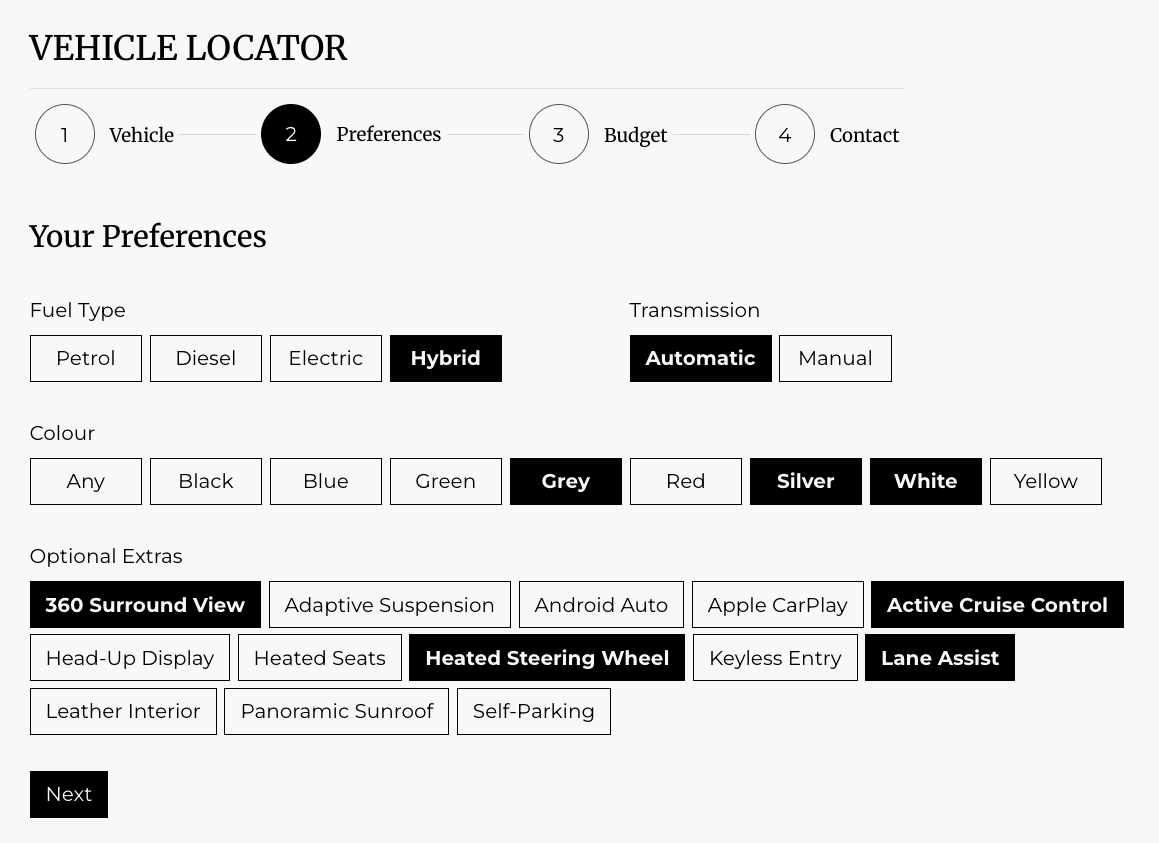Toggle the Red colour choice
1159x843 pixels.
(686, 481)
